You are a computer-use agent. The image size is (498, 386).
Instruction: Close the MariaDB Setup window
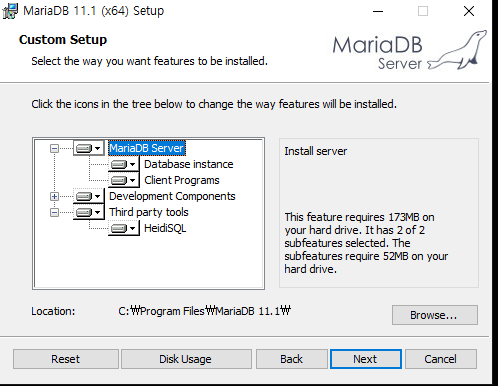469,11
